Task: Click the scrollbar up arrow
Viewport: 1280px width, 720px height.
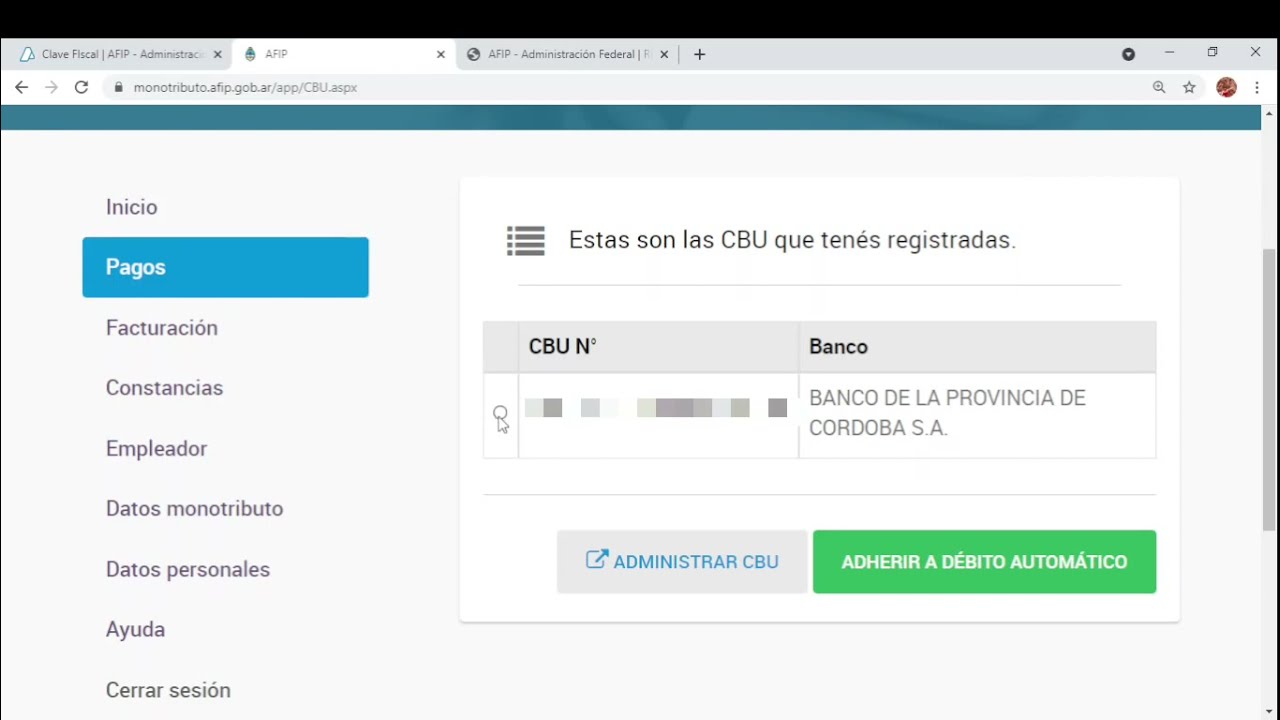Action: [x=1270, y=112]
